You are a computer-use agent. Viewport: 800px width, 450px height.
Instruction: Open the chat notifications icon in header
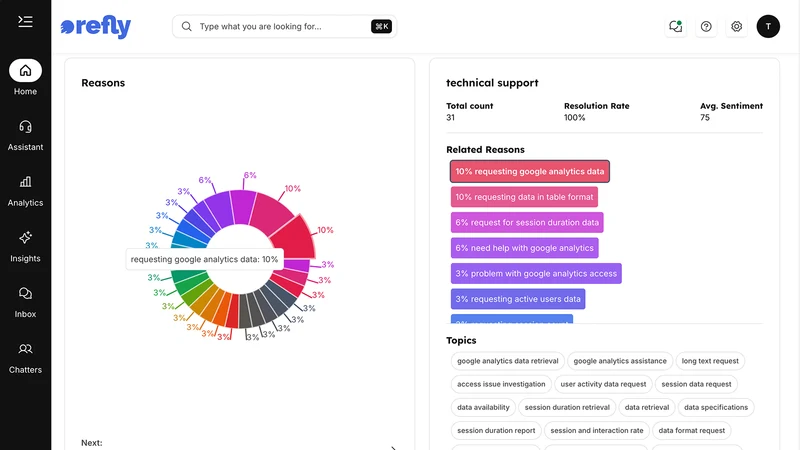(676, 27)
